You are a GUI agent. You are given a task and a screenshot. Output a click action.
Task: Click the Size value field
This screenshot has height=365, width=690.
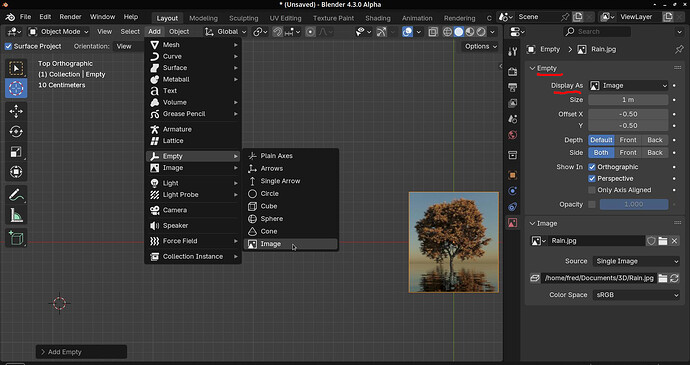628,100
